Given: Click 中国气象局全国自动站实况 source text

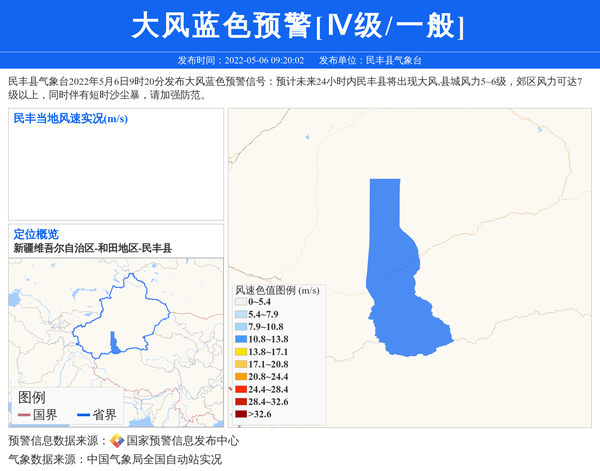Looking at the screenshot, I should click(154, 459).
